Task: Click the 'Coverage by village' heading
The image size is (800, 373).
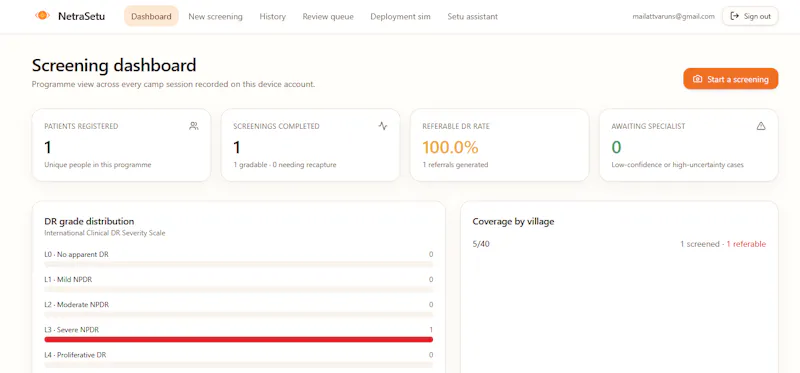Action: click(x=513, y=221)
